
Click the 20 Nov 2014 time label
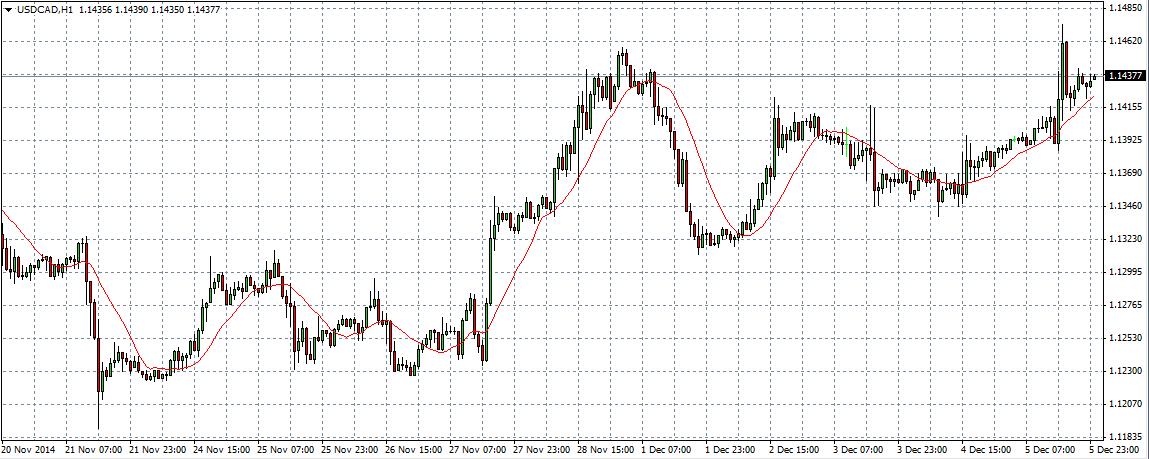point(28,448)
